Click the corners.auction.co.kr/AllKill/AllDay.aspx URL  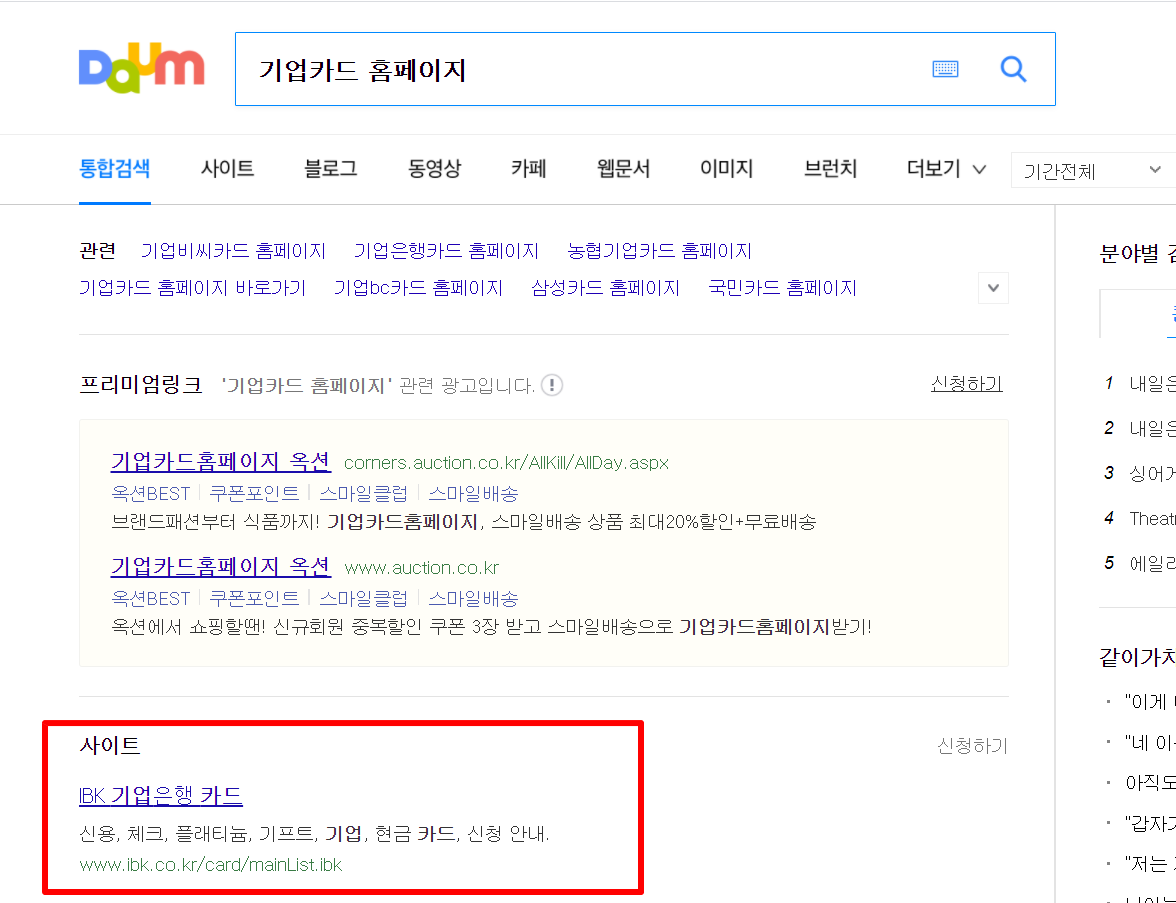pyautogui.click(x=506, y=463)
